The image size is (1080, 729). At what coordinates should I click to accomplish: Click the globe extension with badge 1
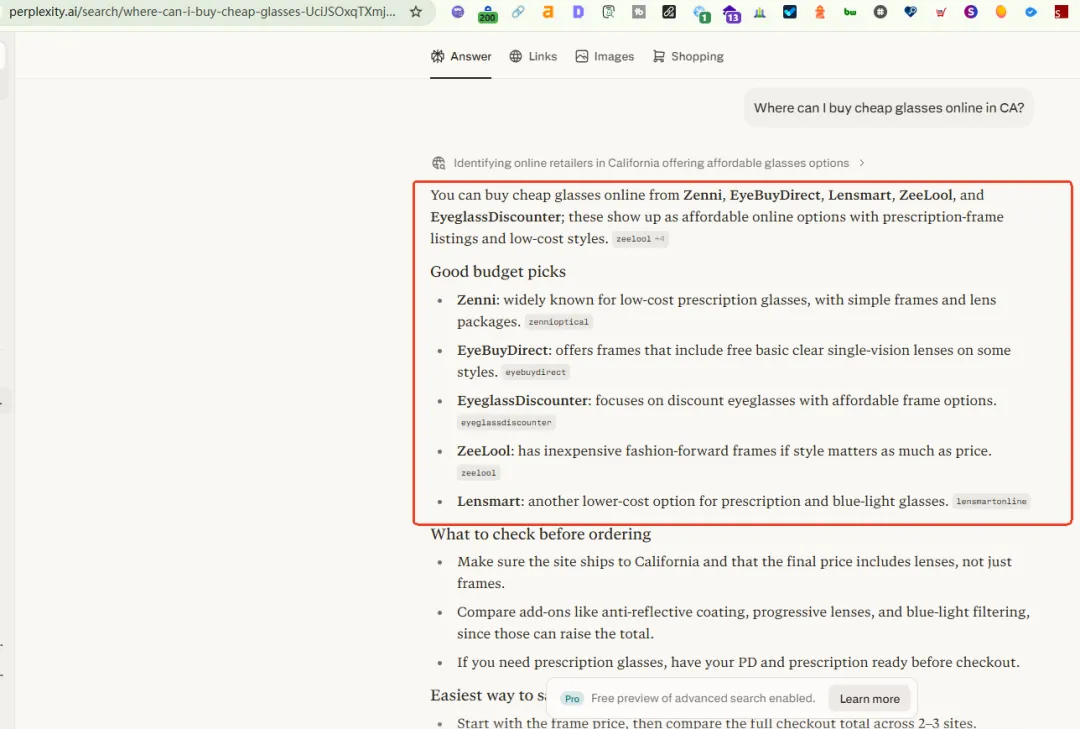[x=700, y=13]
